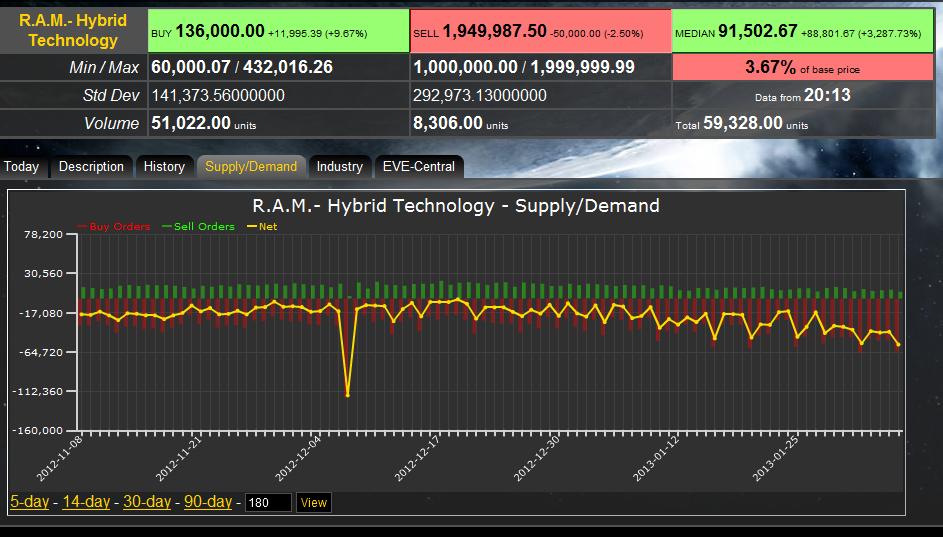The width and height of the screenshot is (943, 537).
Task: Show the 14-day chart range
Action: point(86,502)
